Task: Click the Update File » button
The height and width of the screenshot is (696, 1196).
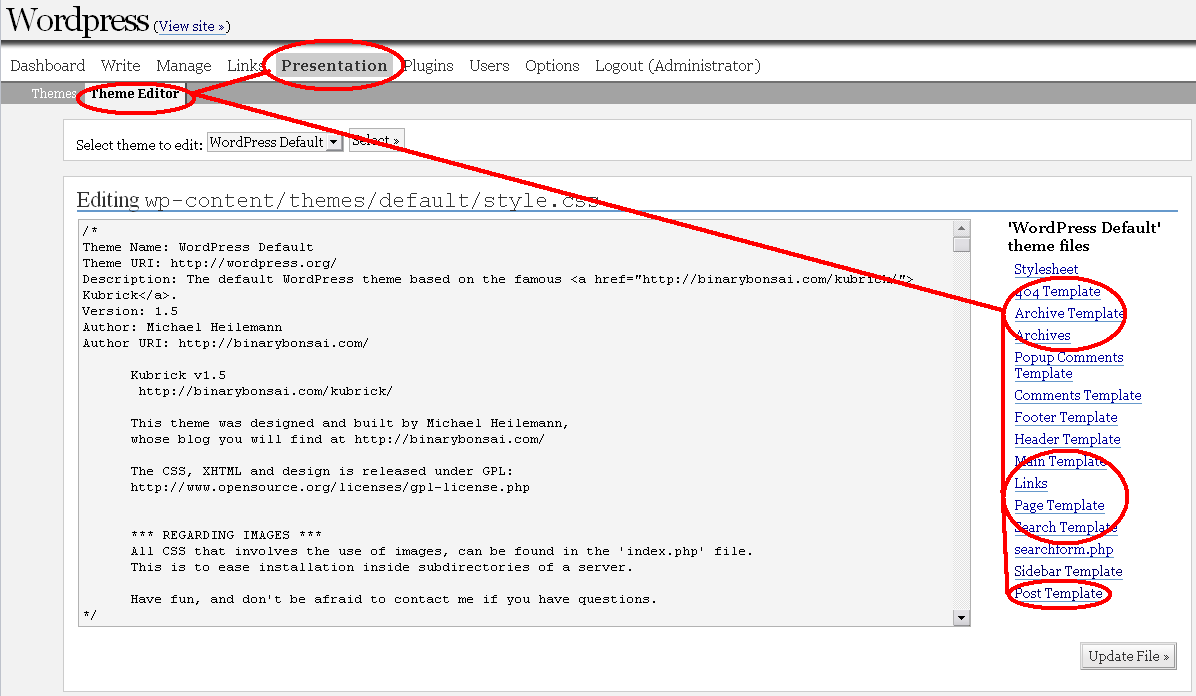Action: [1128, 656]
